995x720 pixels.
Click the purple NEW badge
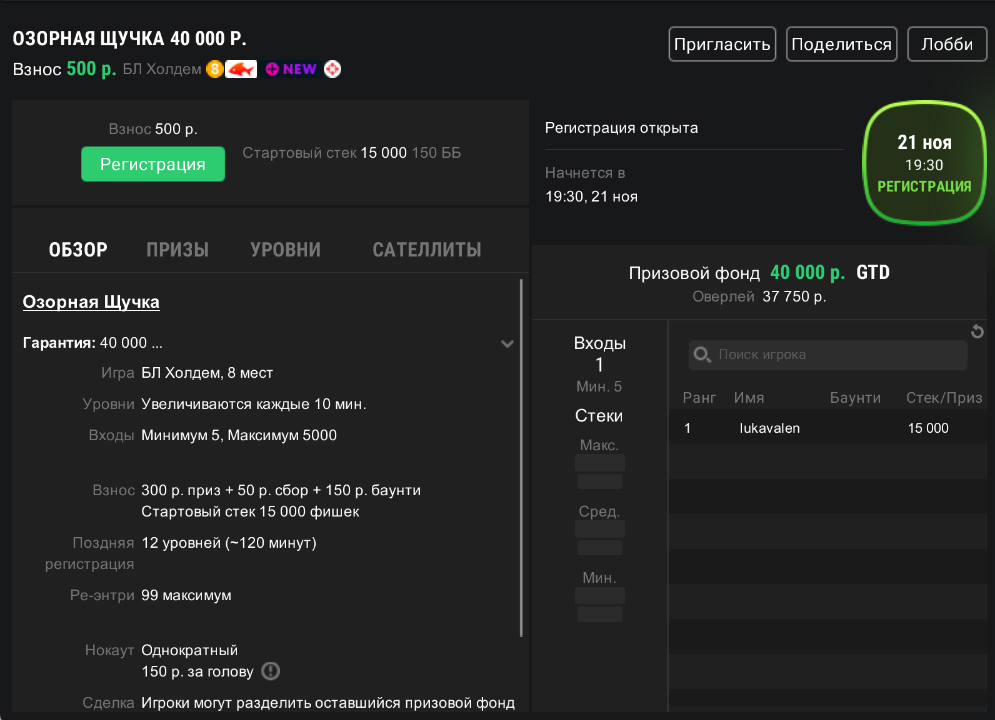coord(291,69)
